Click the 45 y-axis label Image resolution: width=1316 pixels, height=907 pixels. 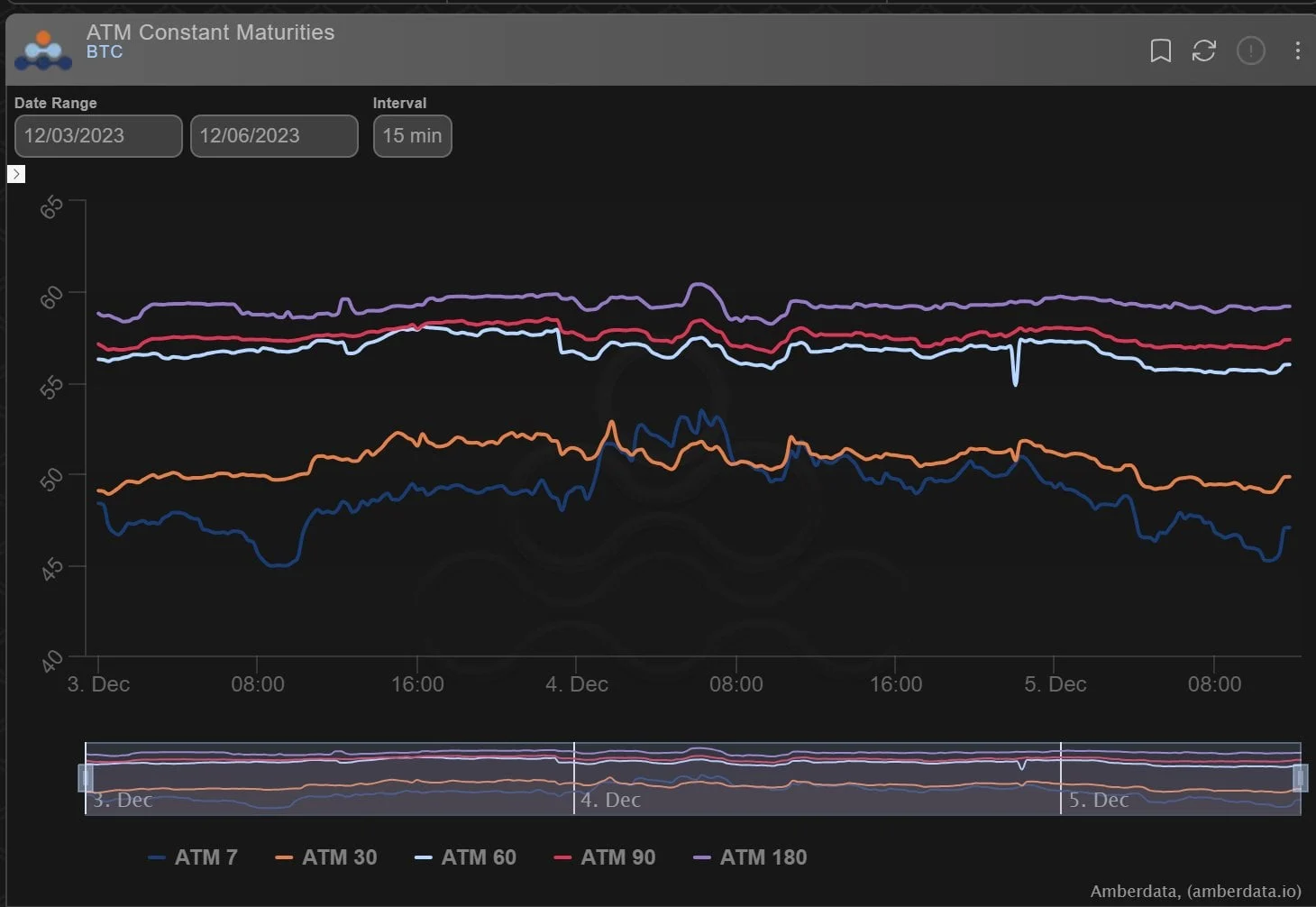click(51, 569)
